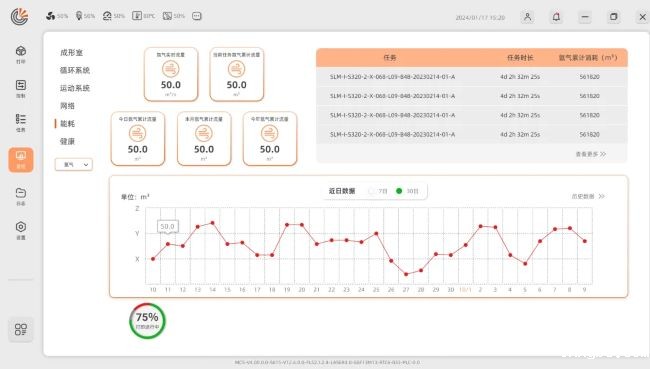Click the 50.0 chart tooltip
This screenshot has width=650, height=369.
167,226
